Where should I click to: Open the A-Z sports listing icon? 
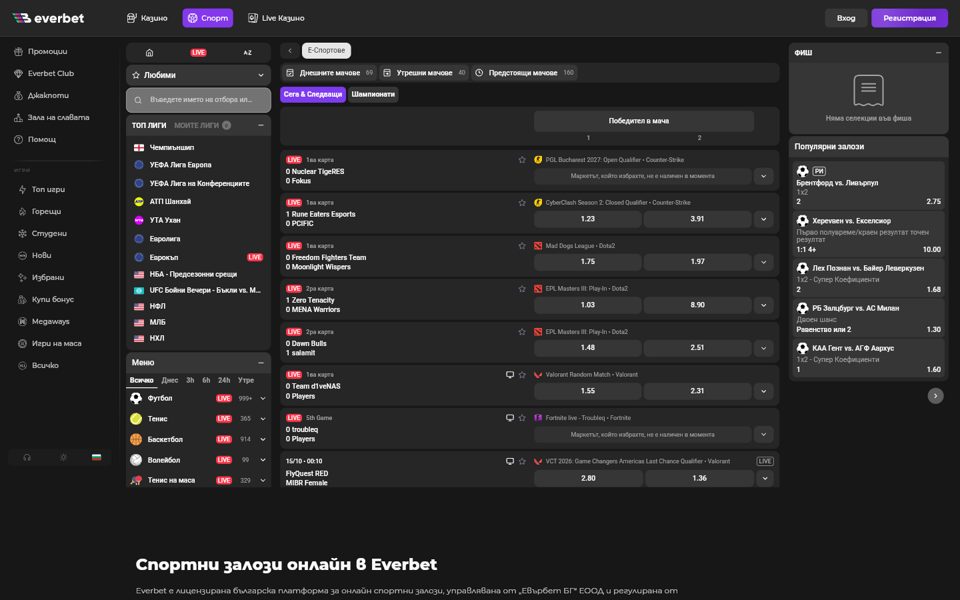247,53
